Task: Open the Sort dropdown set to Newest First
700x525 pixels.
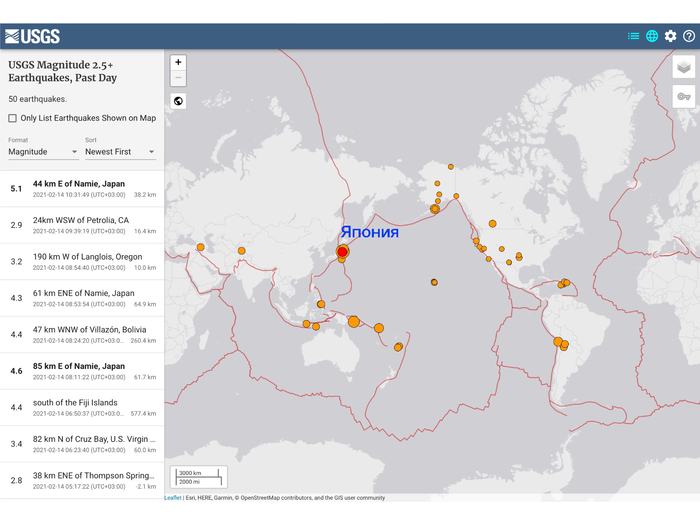Action: (x=120, y=152)
